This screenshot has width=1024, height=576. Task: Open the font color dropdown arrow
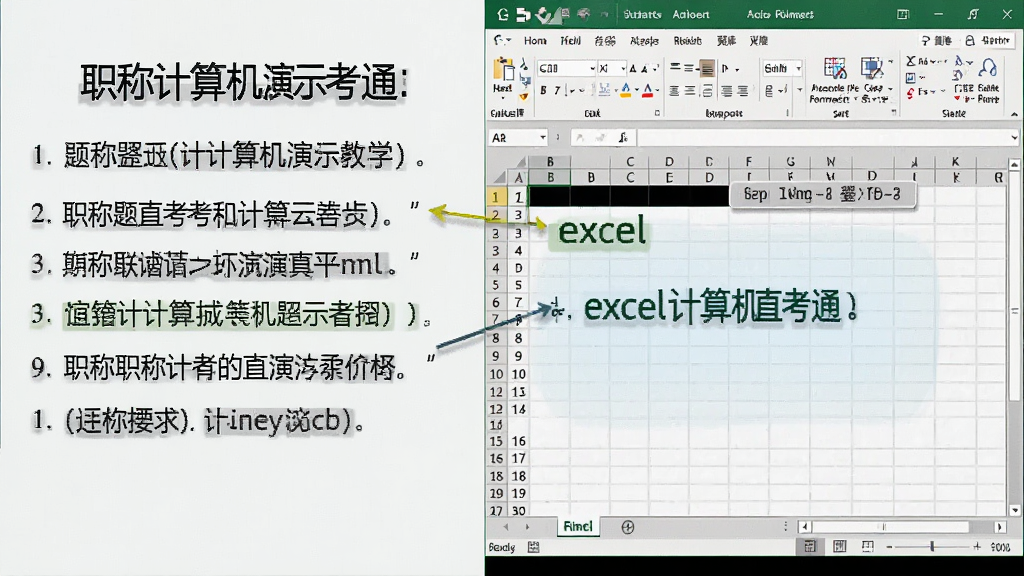(x=657, y=91)
